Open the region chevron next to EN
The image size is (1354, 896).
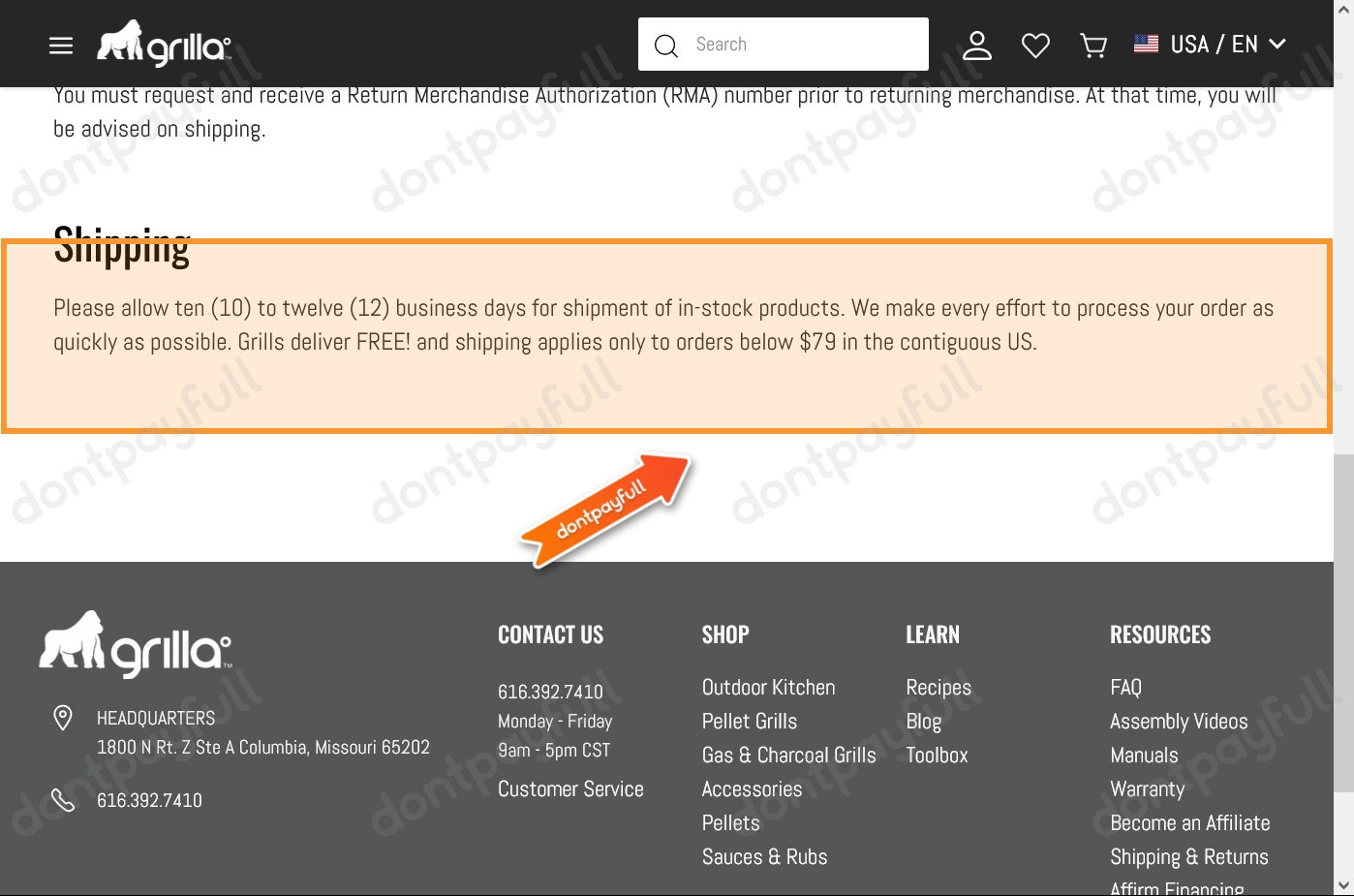pyautogui.click(x=1278, y=45)
